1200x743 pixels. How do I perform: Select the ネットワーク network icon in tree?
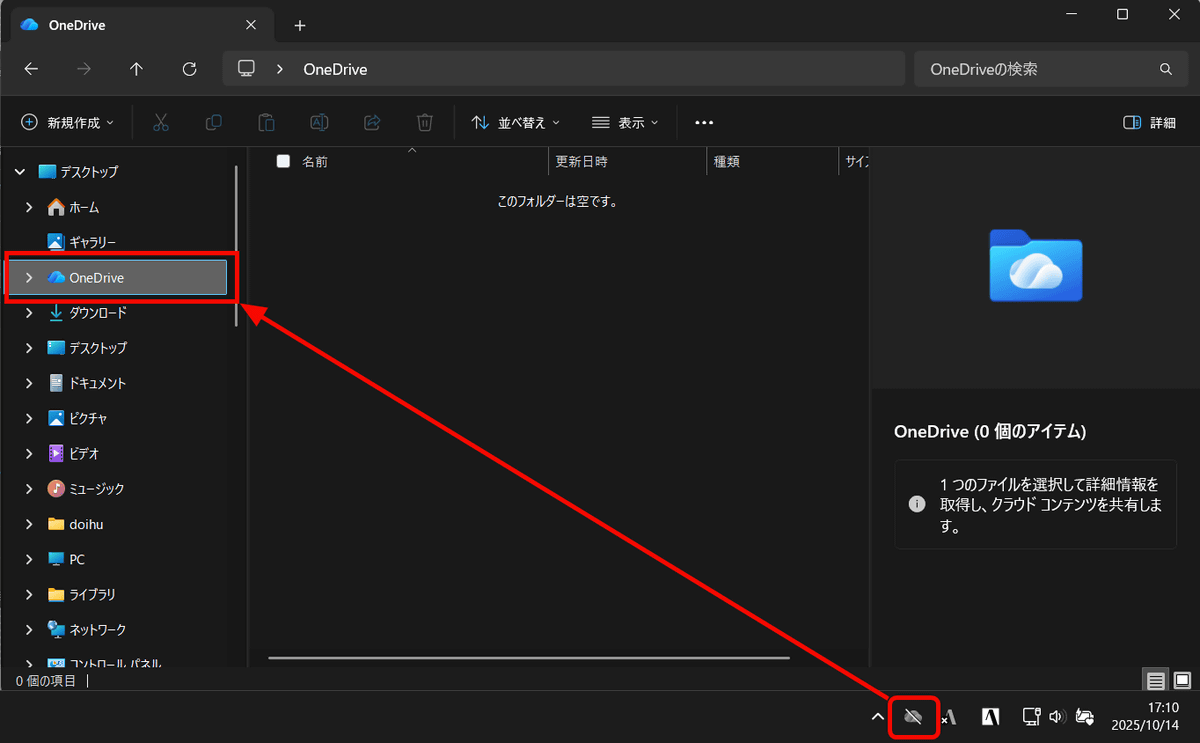pos(57,629)
